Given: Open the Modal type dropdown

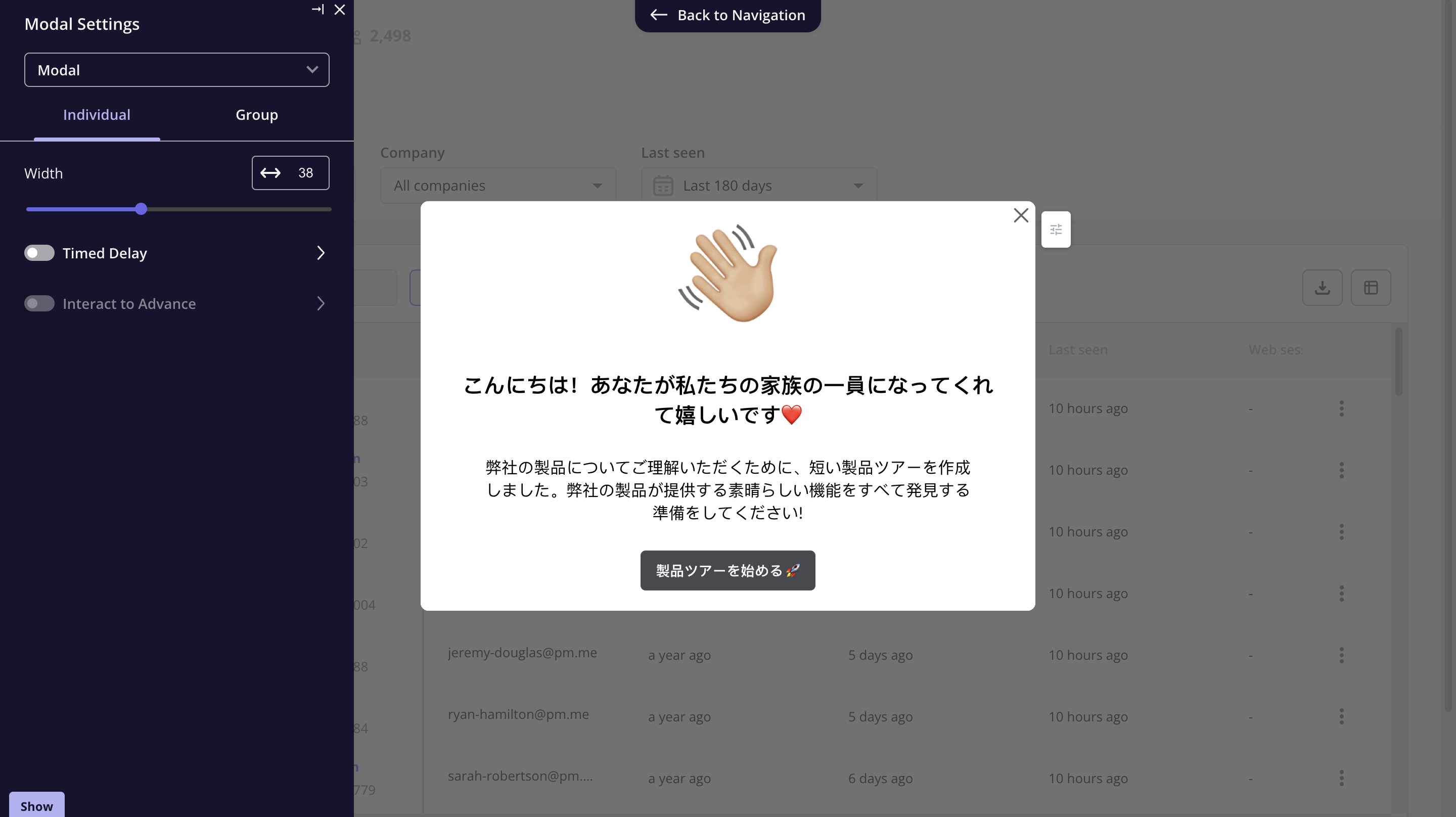Looking at the screenshot, I should pos(176,69).
